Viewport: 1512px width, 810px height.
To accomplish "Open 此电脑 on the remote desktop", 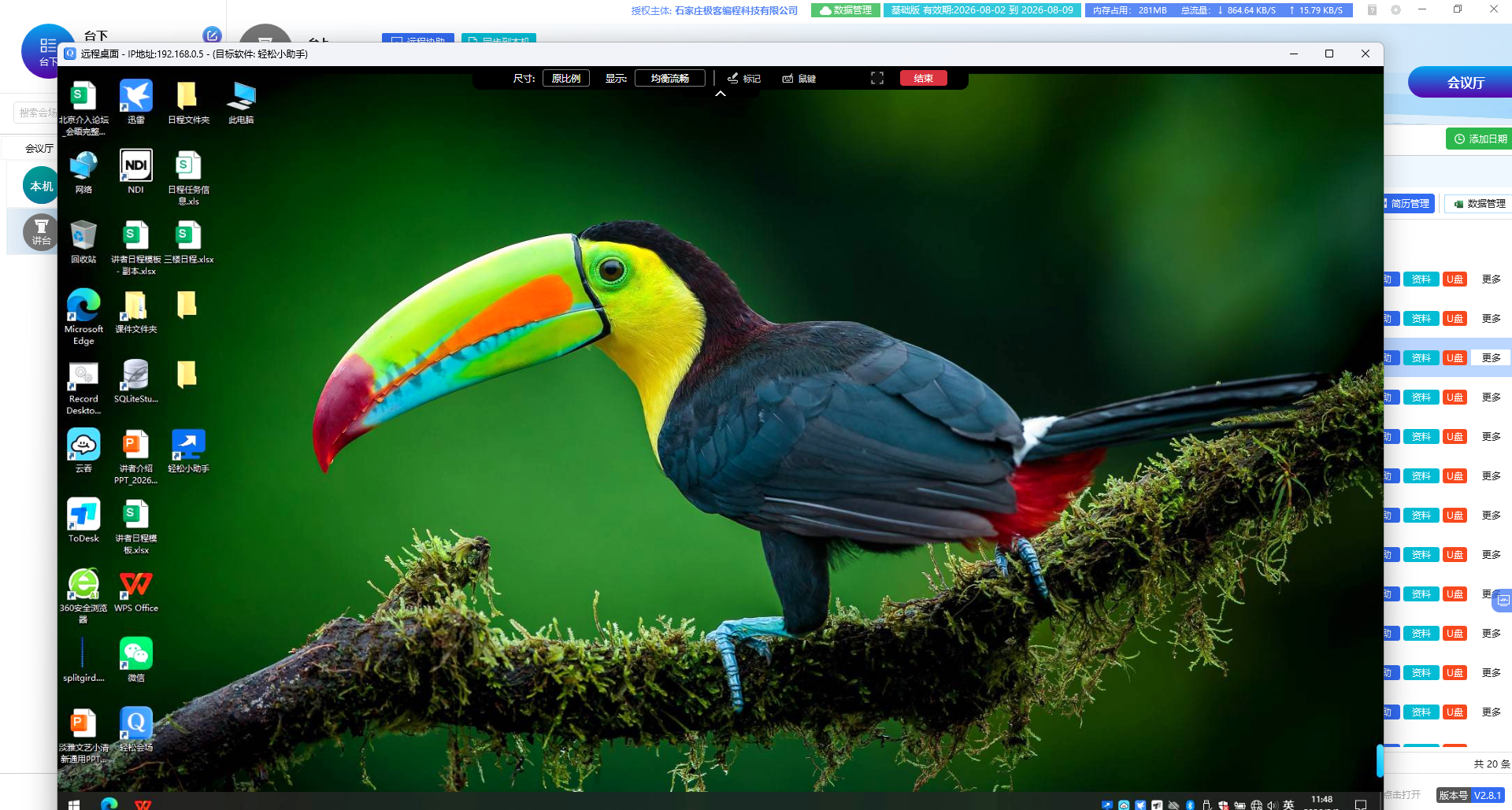I will pyautogui.click(x=241, y=102).
